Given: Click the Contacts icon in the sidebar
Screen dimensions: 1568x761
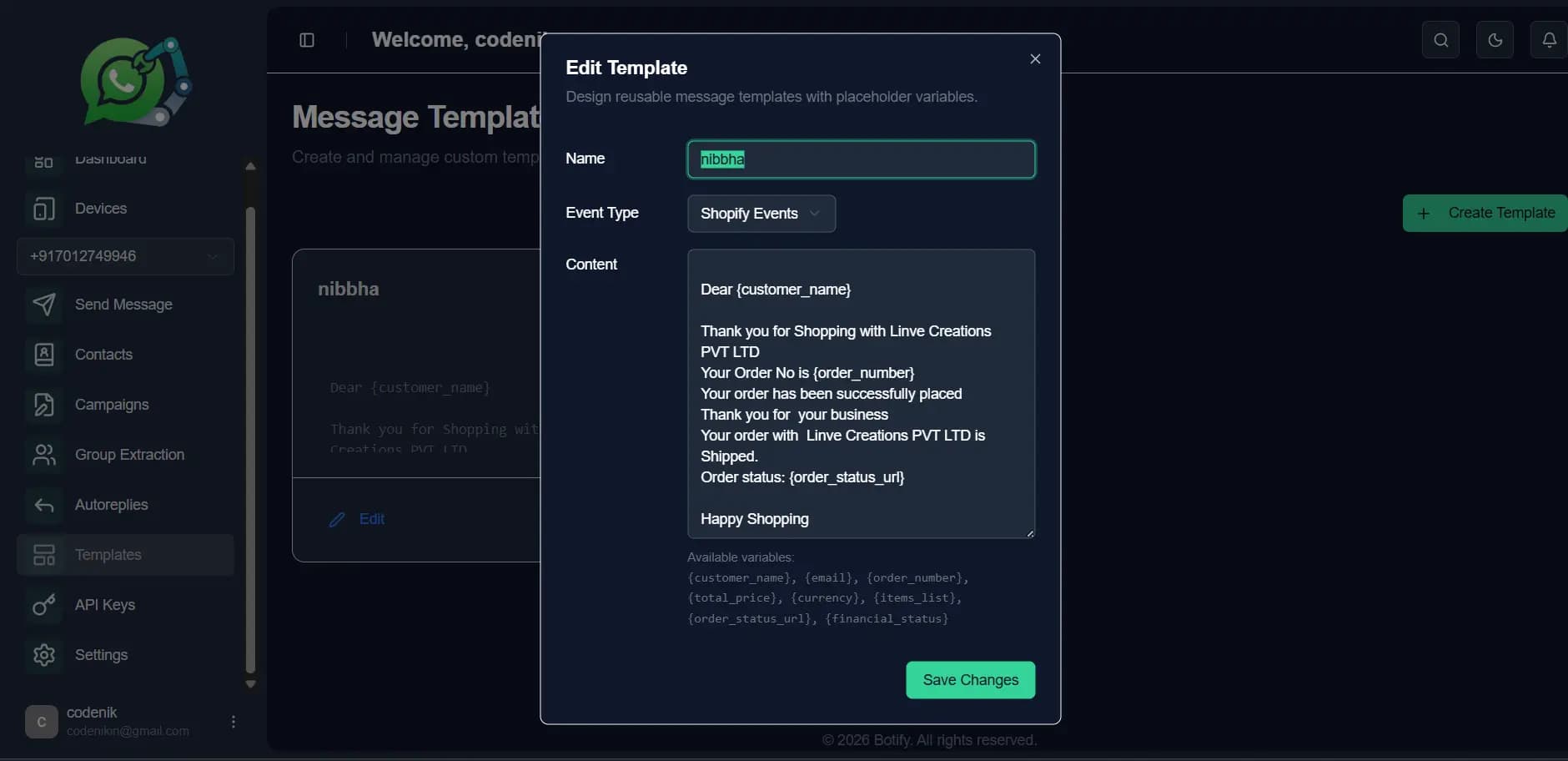Looking at the screenshot, I should [x=44, y=355].
